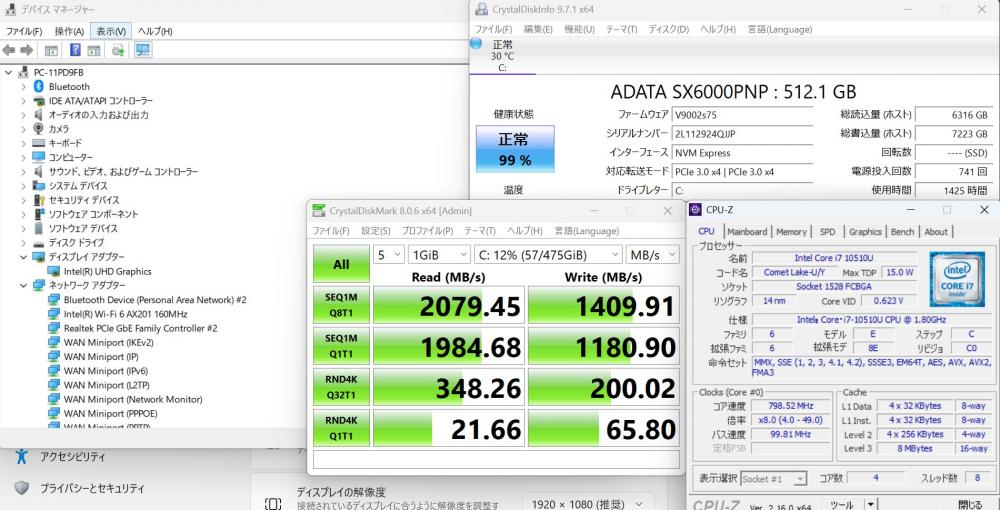The image size is (1000, 510).
Task: Select the C: drive 30 °C entry in CrystalDiskInfo
Action: point(502,55)
